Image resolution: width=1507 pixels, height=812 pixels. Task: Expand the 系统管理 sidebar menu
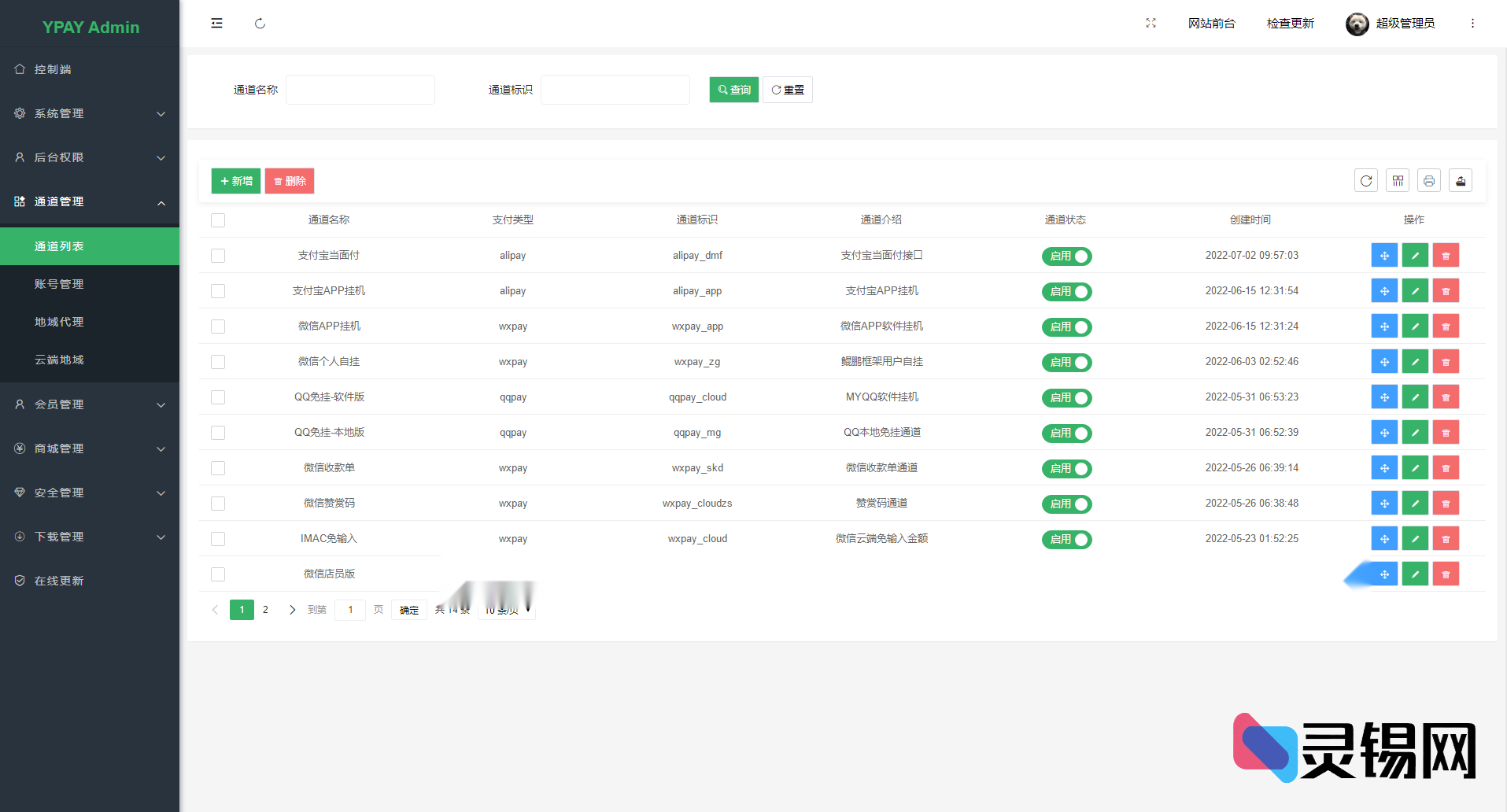click(x=90, y=113)
